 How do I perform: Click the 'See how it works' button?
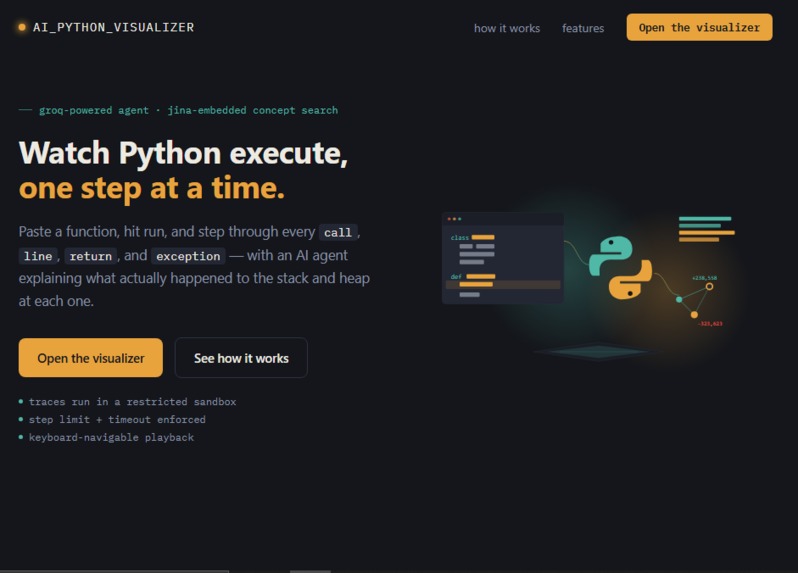click(241, 358)
